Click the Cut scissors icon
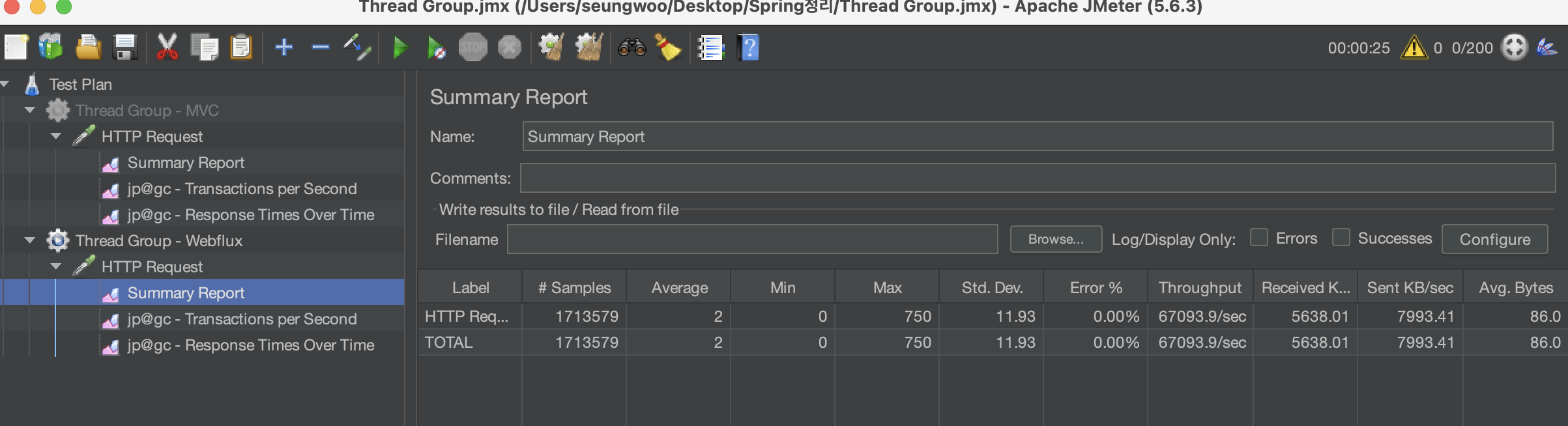 pyautogui.click(x=167, y=48)
